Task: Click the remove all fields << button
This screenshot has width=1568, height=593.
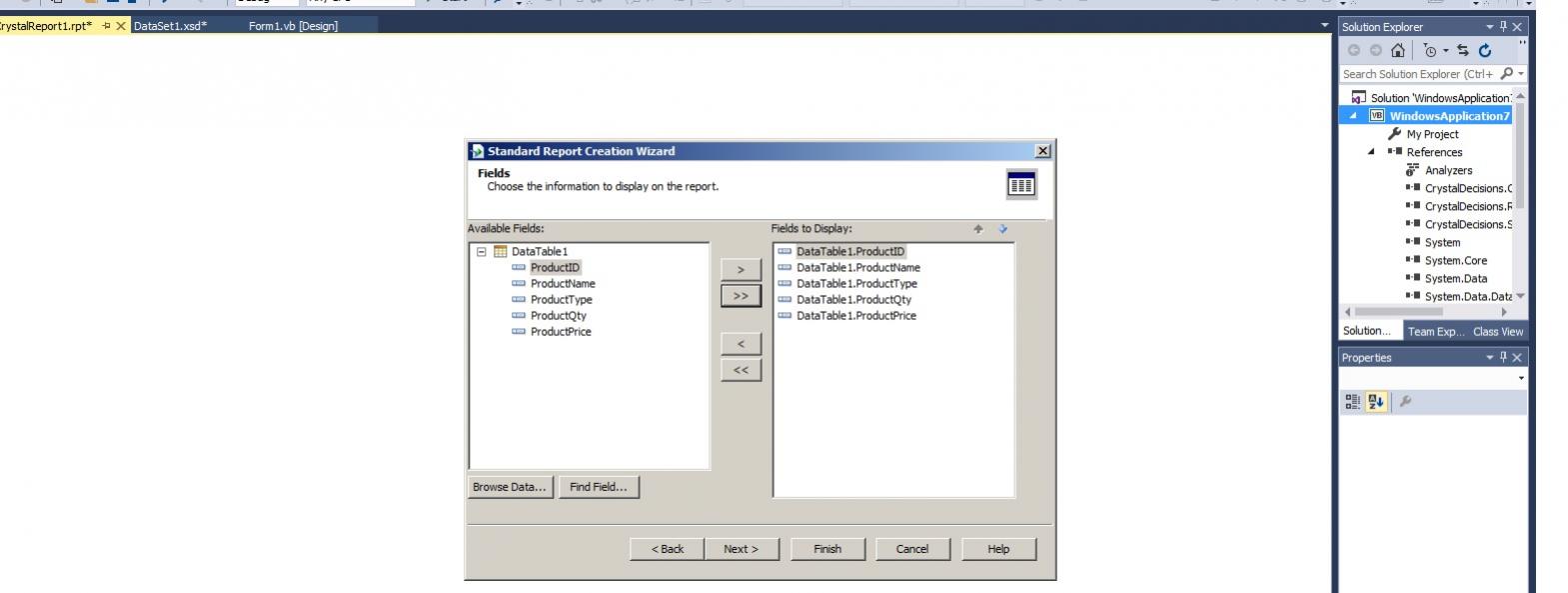Action: tap(741, 370)
